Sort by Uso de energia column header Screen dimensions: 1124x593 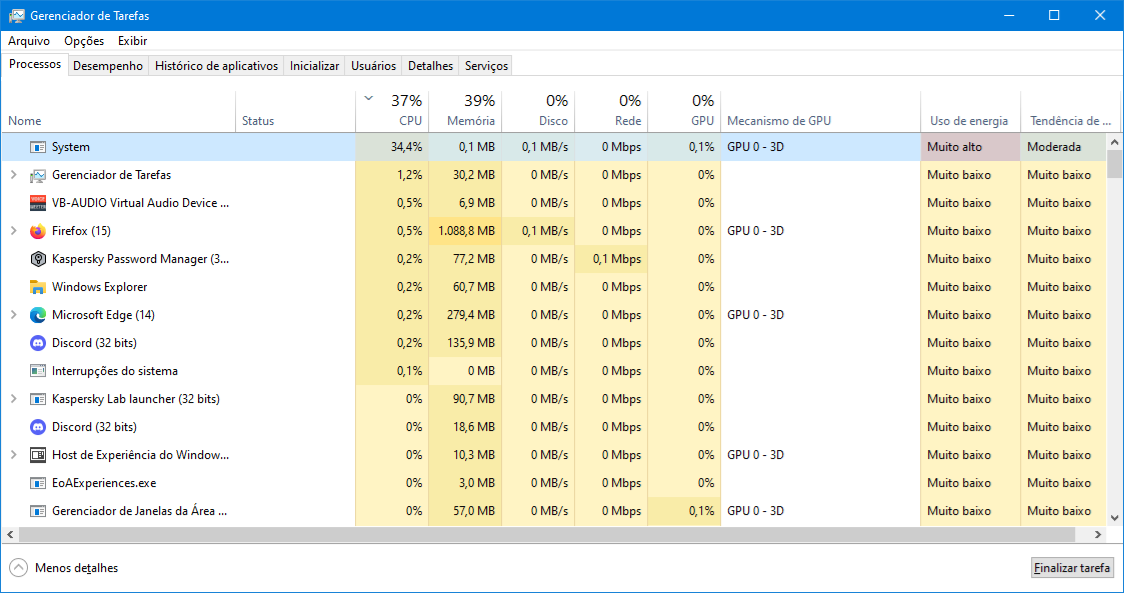coord(971,112)
